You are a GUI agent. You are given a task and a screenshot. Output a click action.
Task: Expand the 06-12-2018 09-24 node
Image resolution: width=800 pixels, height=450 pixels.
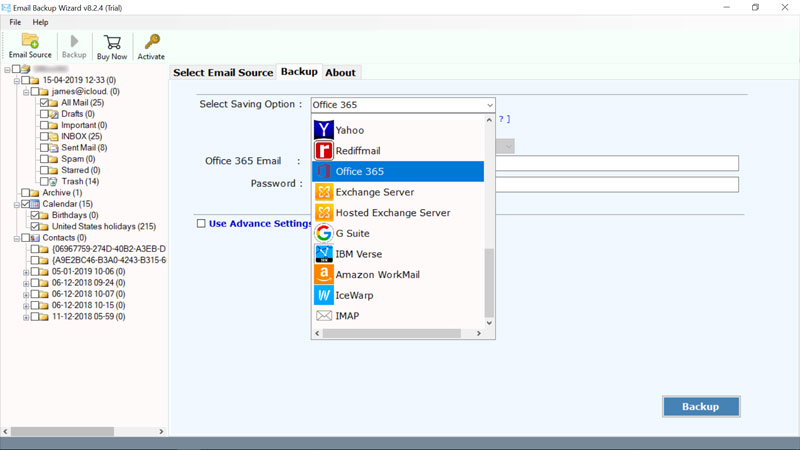click(26, 283)
